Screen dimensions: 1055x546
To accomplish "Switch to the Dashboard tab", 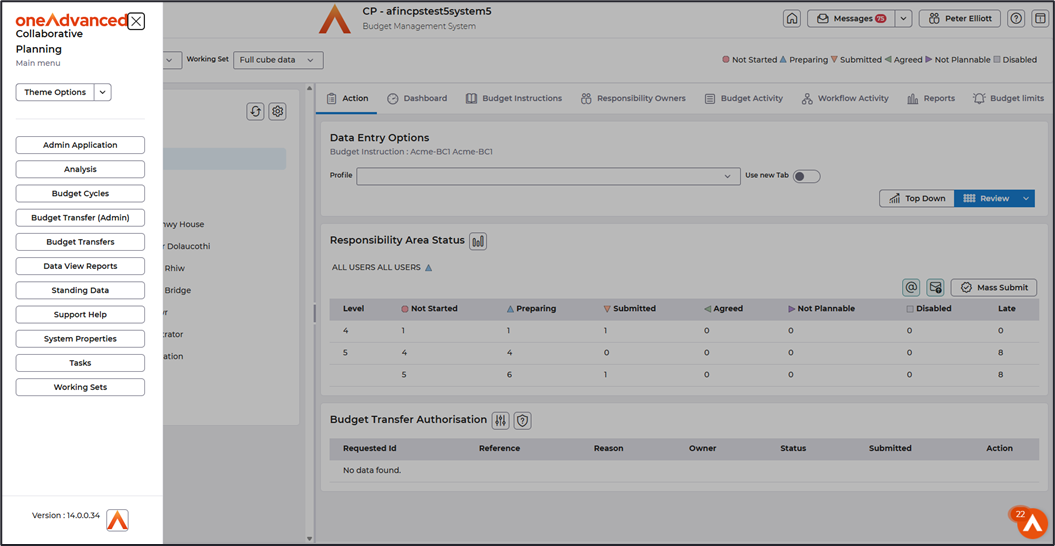I will click(x=417, y=99).
